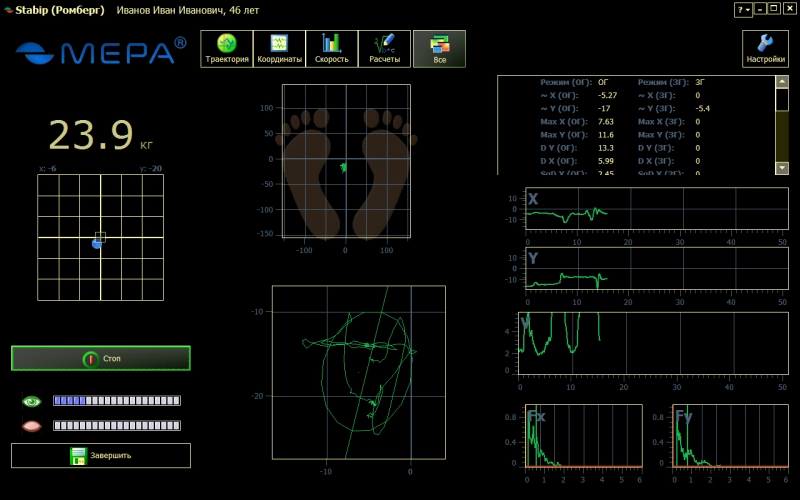Click the Stabip application title icon
The height and width of the screenshot is (500, 800).
(8, 9)
